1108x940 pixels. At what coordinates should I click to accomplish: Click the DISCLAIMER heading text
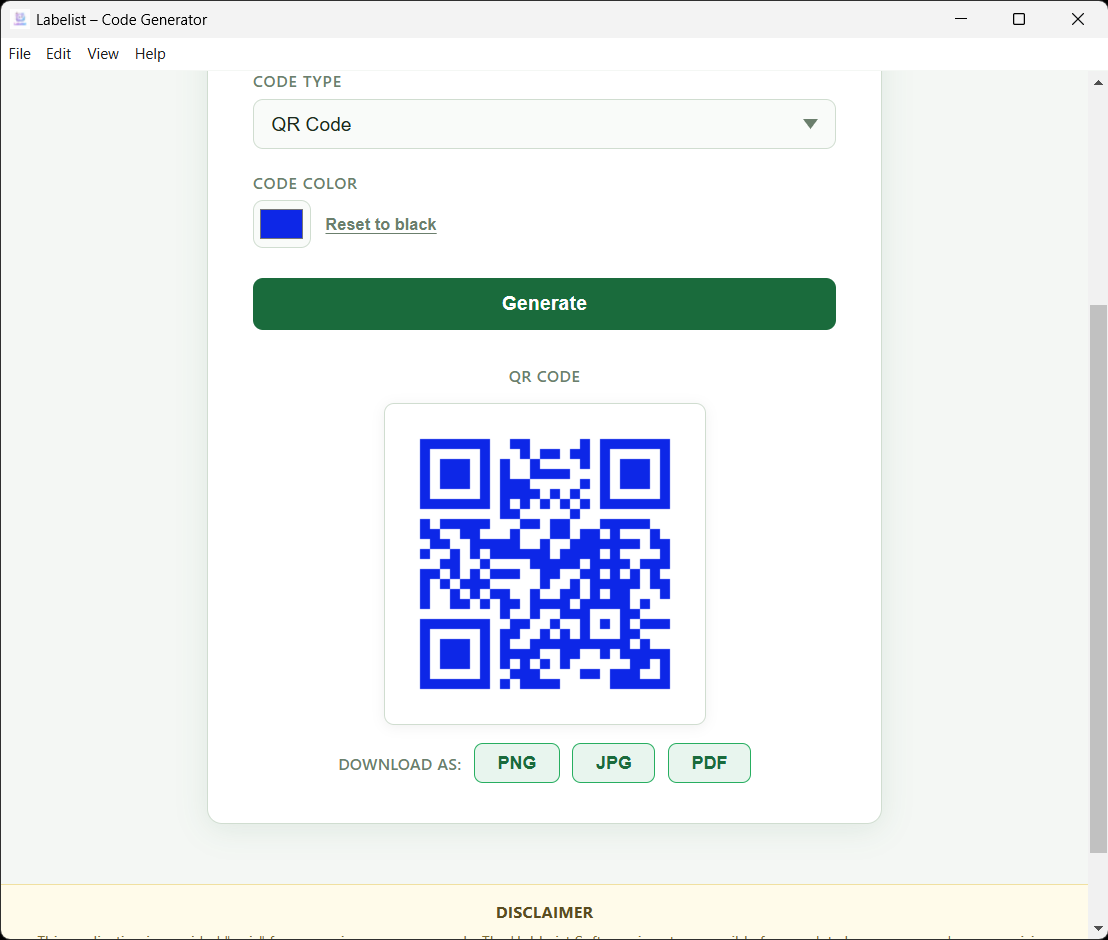pyautogui.click(x=544, y=912)
